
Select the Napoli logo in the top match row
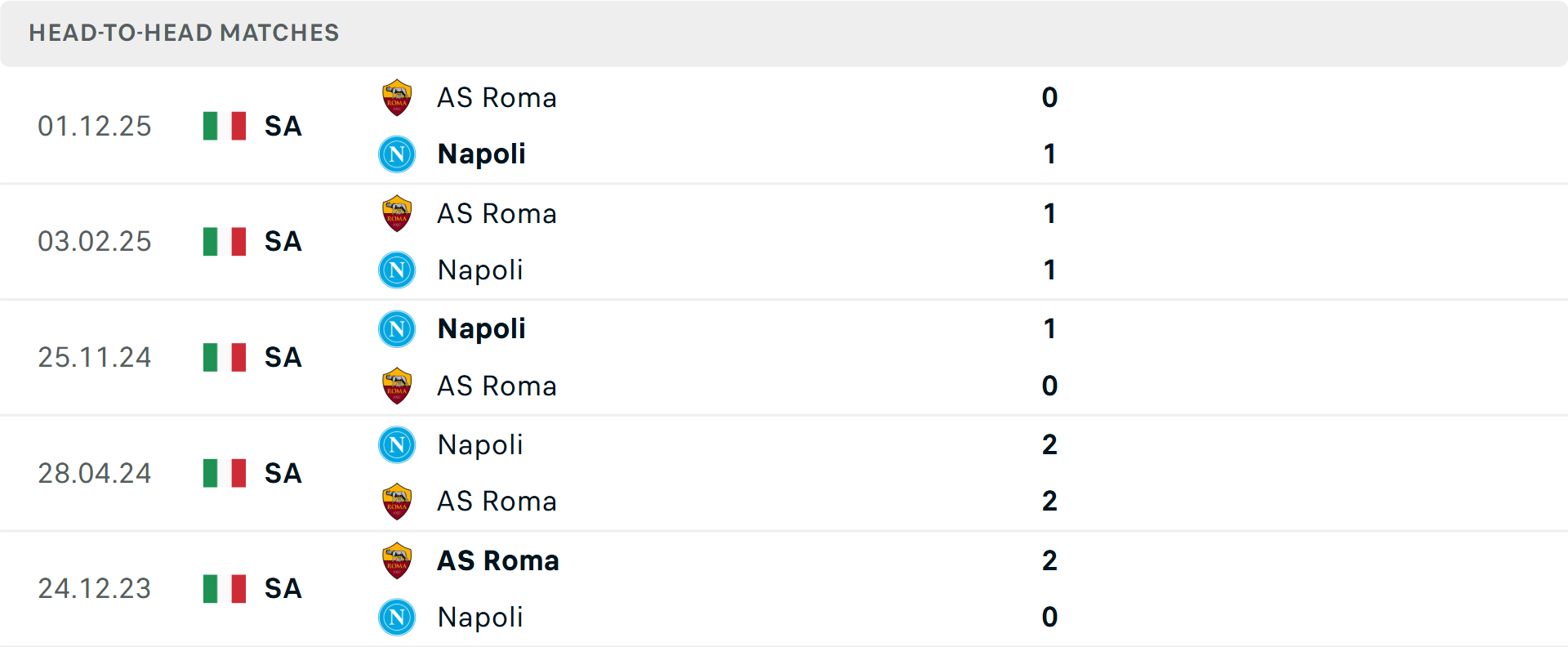point(397,154)
